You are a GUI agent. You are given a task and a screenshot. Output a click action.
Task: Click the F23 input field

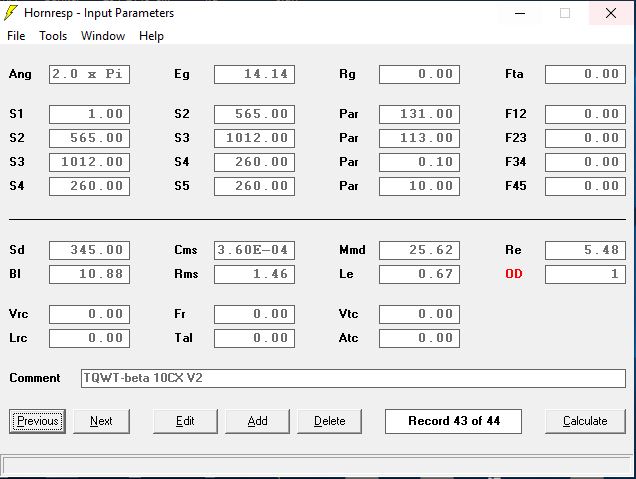tap(585, 138)
